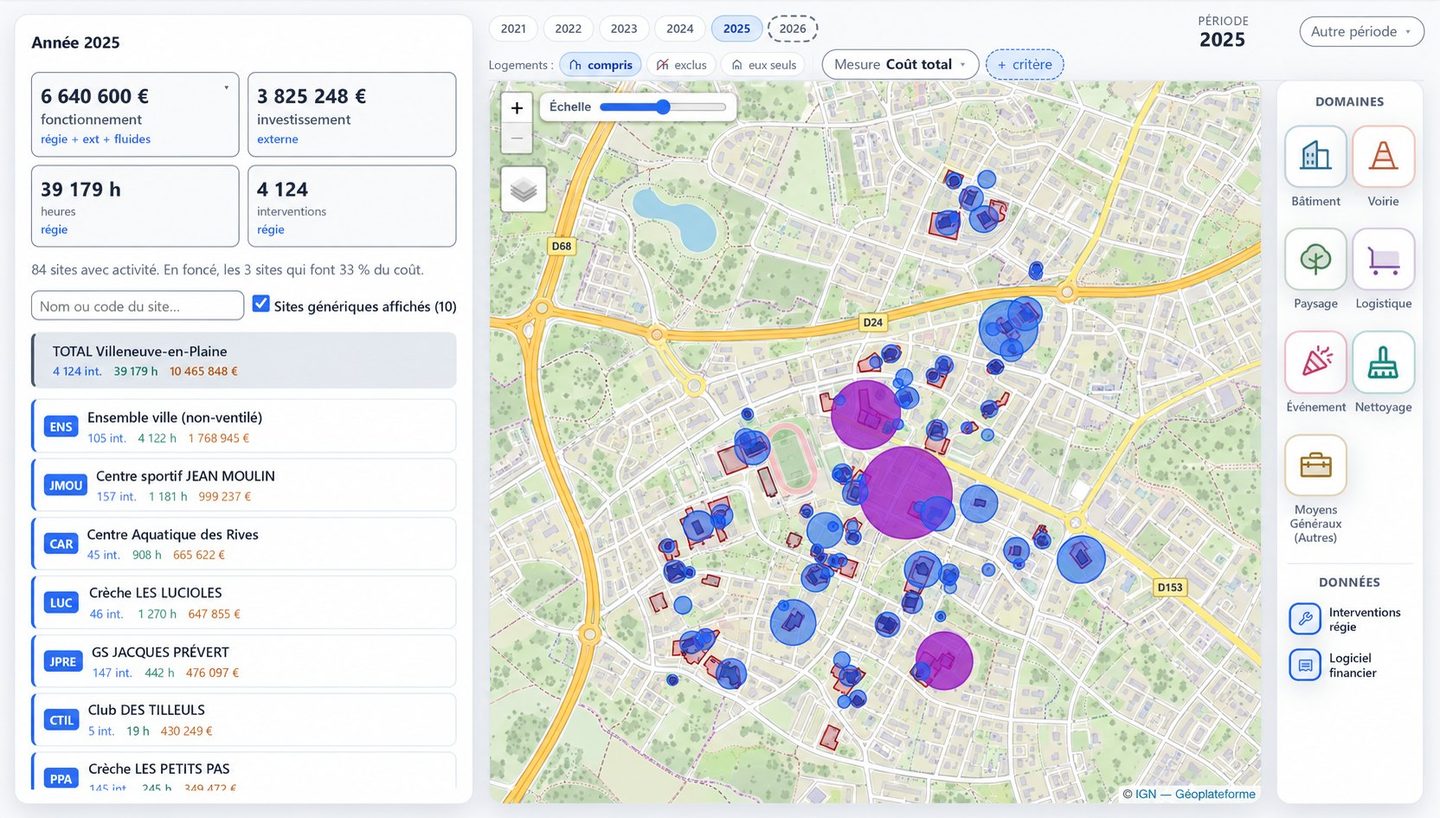Expand the fonctionnement card arrow
This screenshot has height=818, width=1440.
[x=226, y=88]
